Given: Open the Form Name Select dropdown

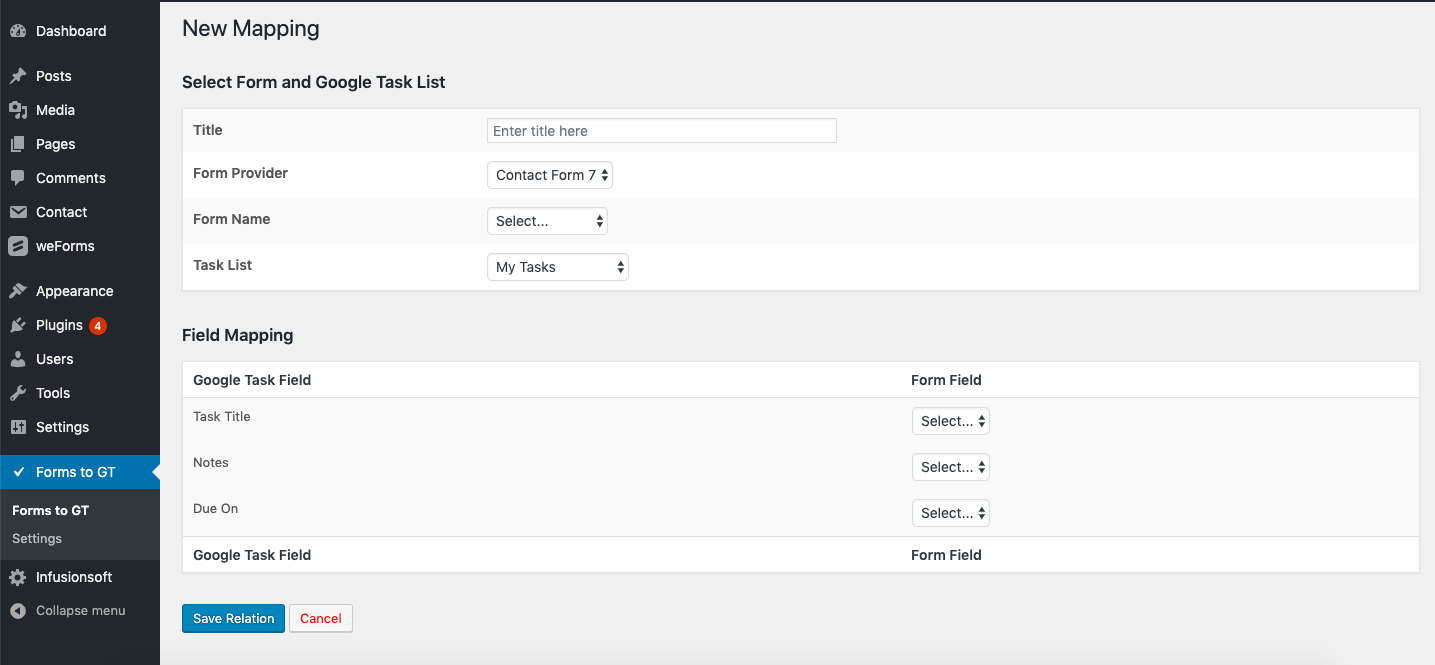Looking at the screenshot, I should tap(547, 221).
